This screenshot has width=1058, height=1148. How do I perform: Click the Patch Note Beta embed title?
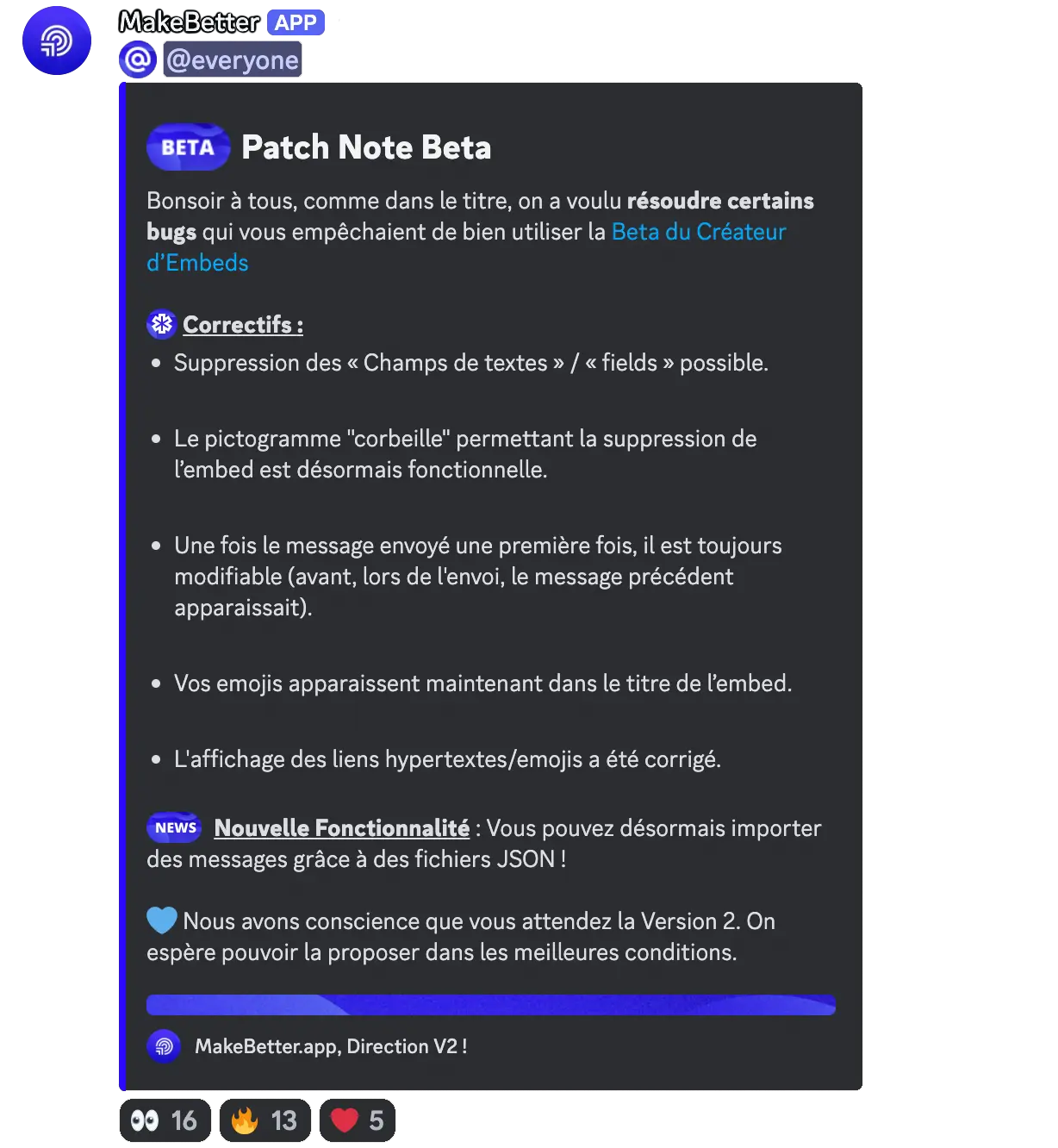point(366,147)
